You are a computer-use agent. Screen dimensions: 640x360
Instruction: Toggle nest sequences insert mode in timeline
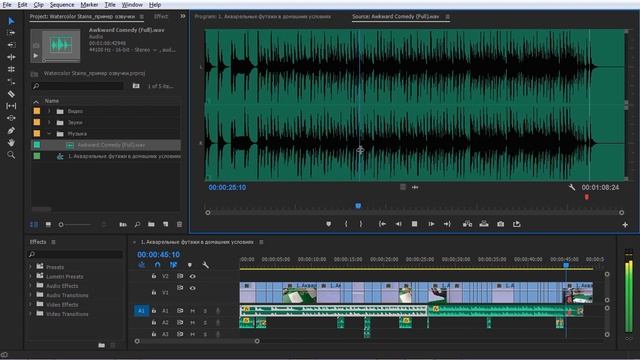click(142, 265)
